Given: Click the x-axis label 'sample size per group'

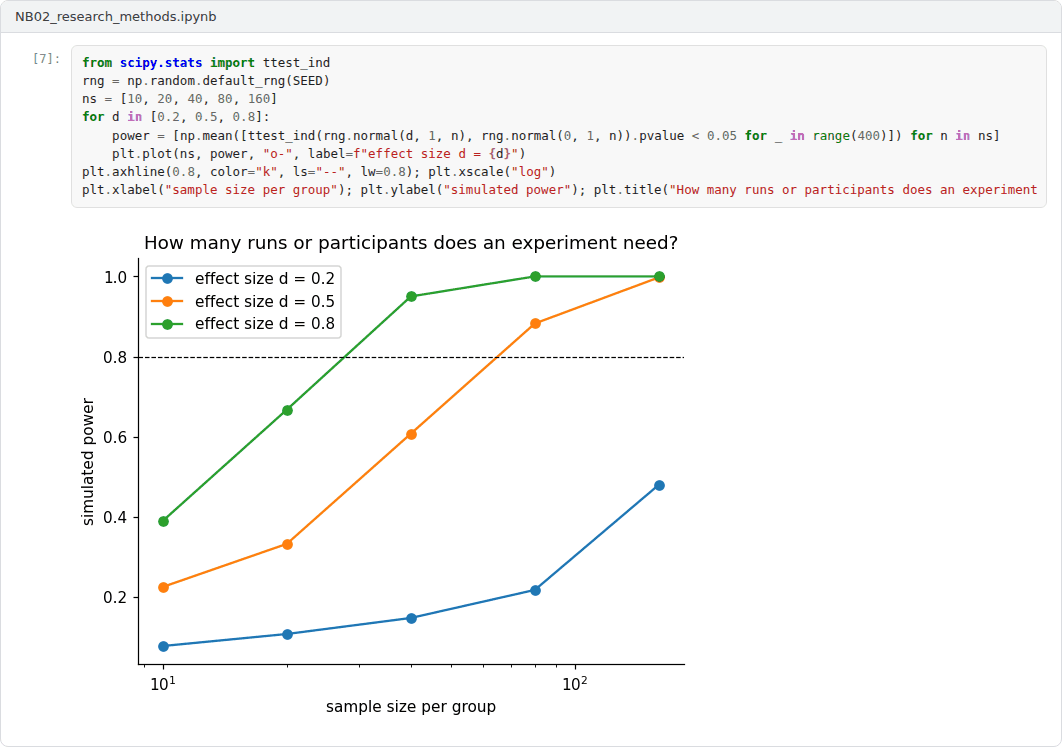Looking at the screenshot, I should pos(411,707).
